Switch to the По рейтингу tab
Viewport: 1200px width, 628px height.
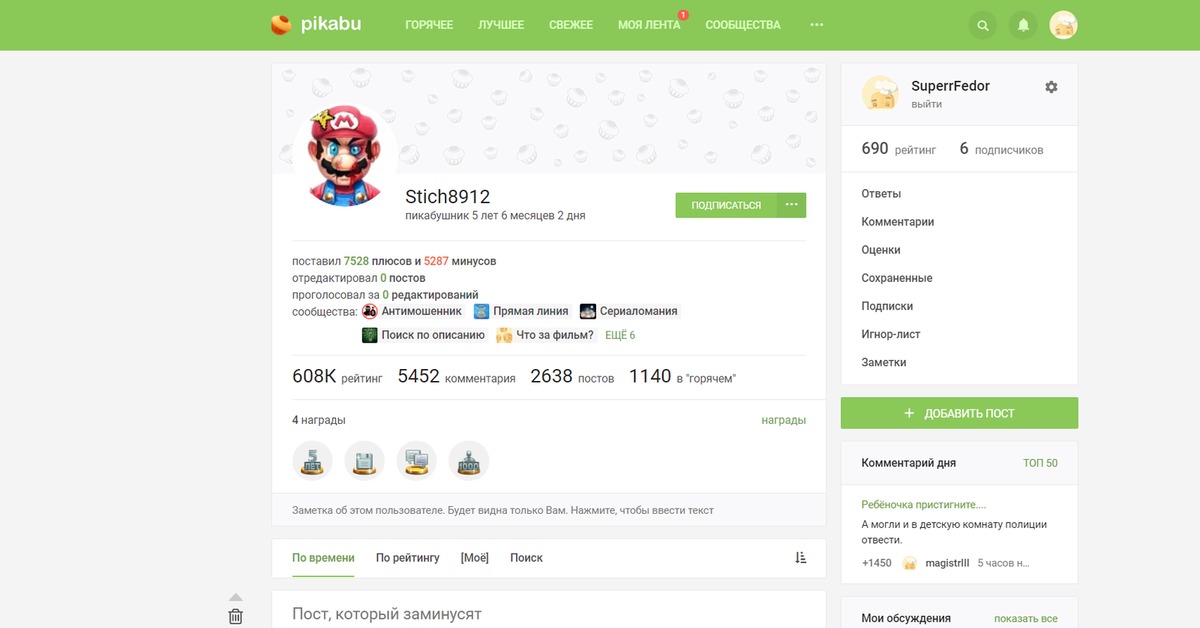coord(408,558)
